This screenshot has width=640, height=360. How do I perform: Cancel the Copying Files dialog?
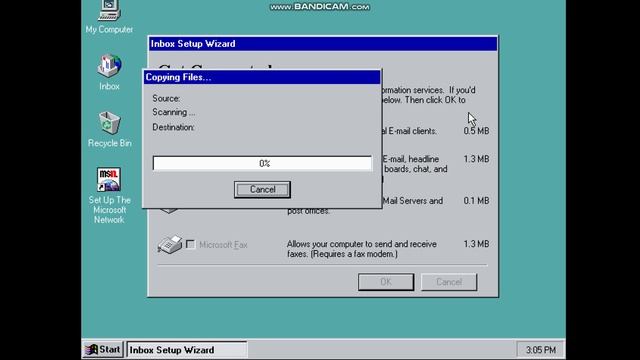pos(262,190)
